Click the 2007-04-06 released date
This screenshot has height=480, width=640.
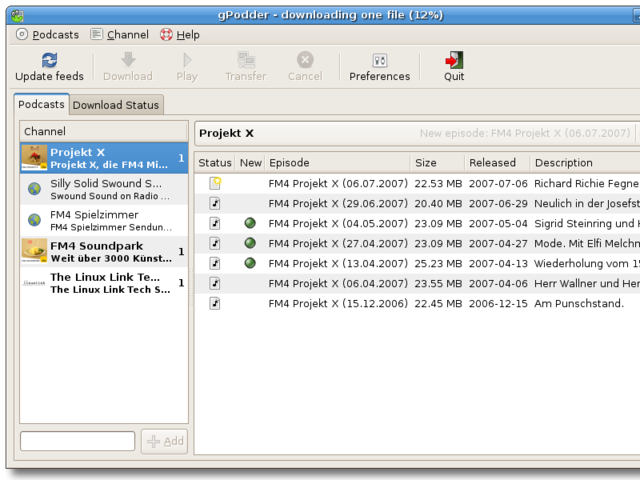498,284
